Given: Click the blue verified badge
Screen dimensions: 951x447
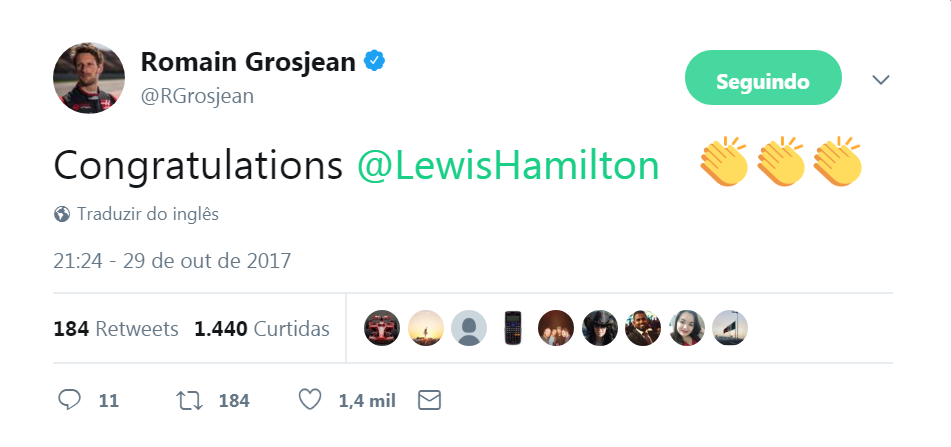Looking at the screenshot, I should click(374, 62).
